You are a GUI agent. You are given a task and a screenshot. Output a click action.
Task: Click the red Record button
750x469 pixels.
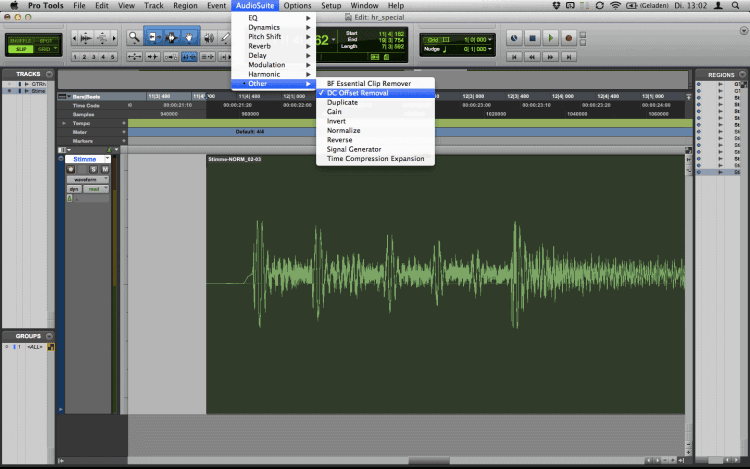click(x=569, y=38)
